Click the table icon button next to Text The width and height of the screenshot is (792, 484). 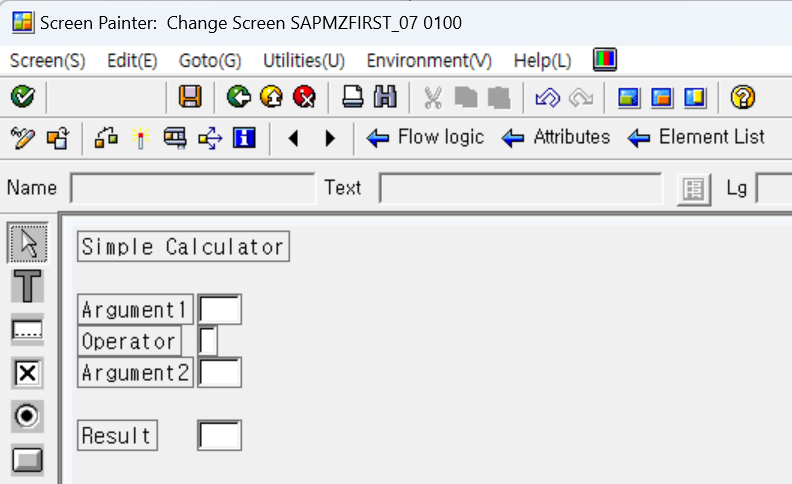[x=694, y=189]
